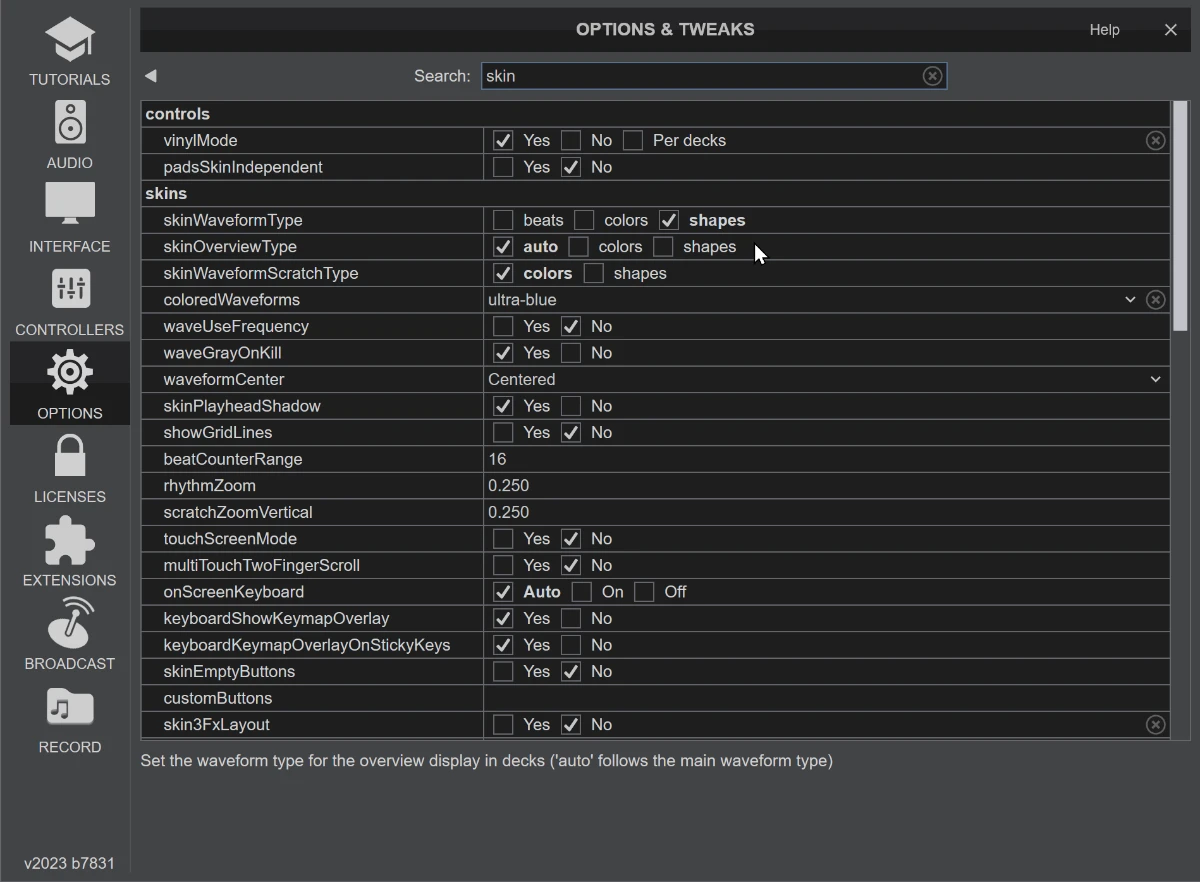Set vinylMode to Per decks

pyautogui.click(x=633, y=141)
